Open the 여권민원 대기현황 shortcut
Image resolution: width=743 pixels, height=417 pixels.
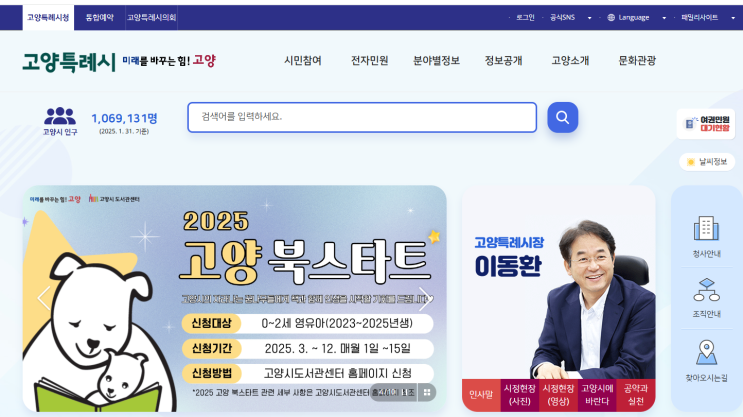point(706,124)
